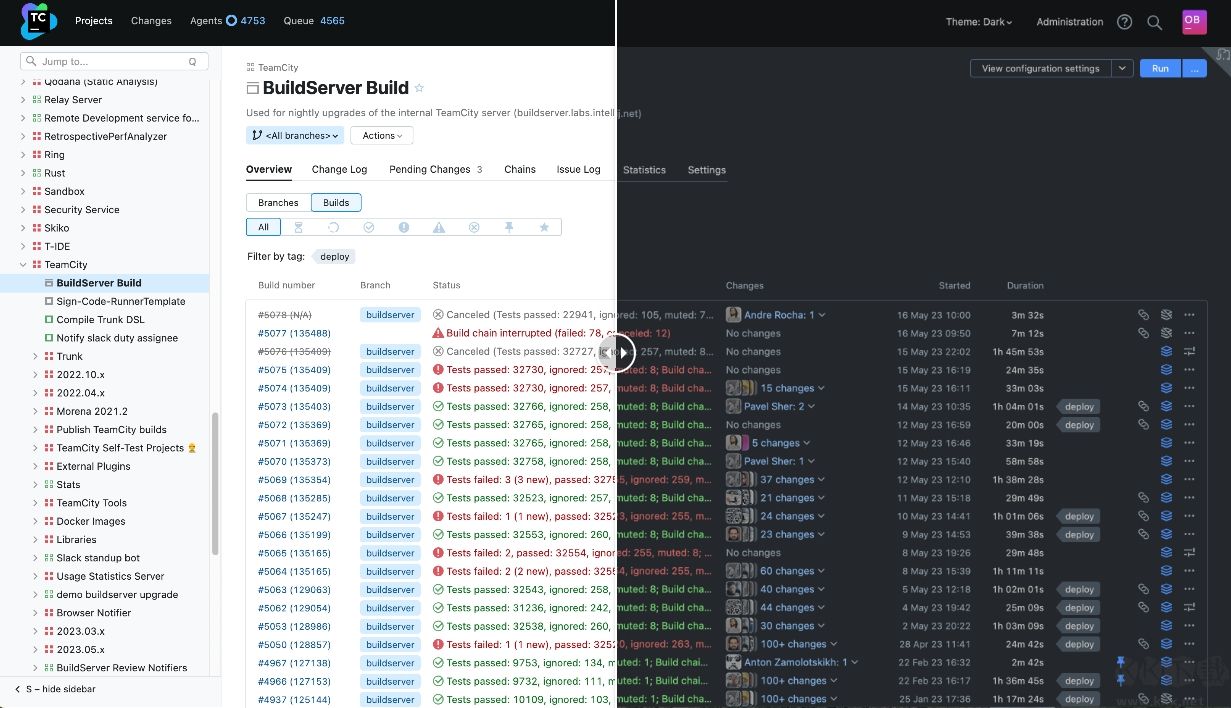Click the Agents status circle icon
1231x708 pixels.
[x=232, y=20]
